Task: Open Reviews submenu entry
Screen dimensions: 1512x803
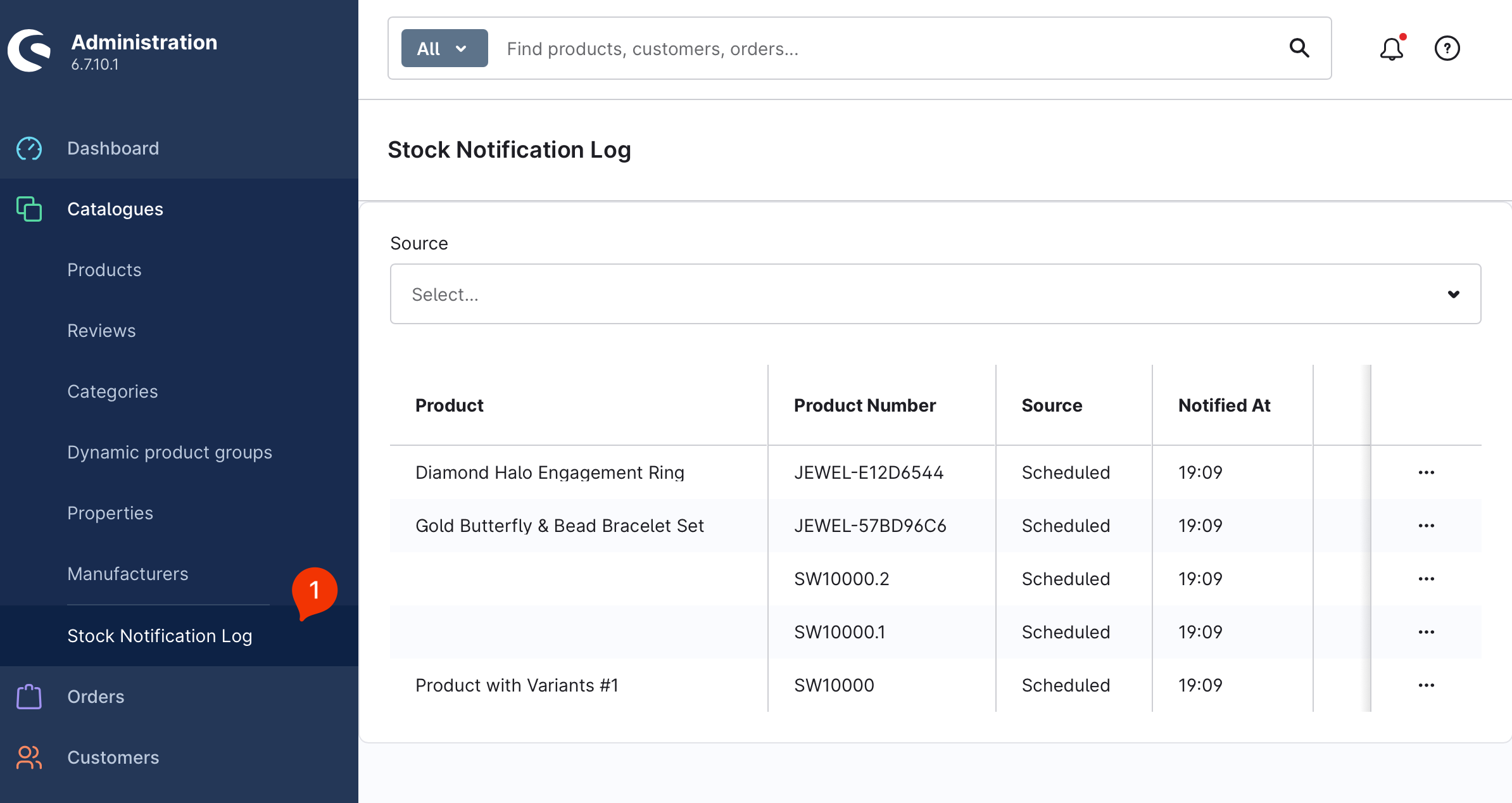Action: pyautogui.click(x=101, y=331)
